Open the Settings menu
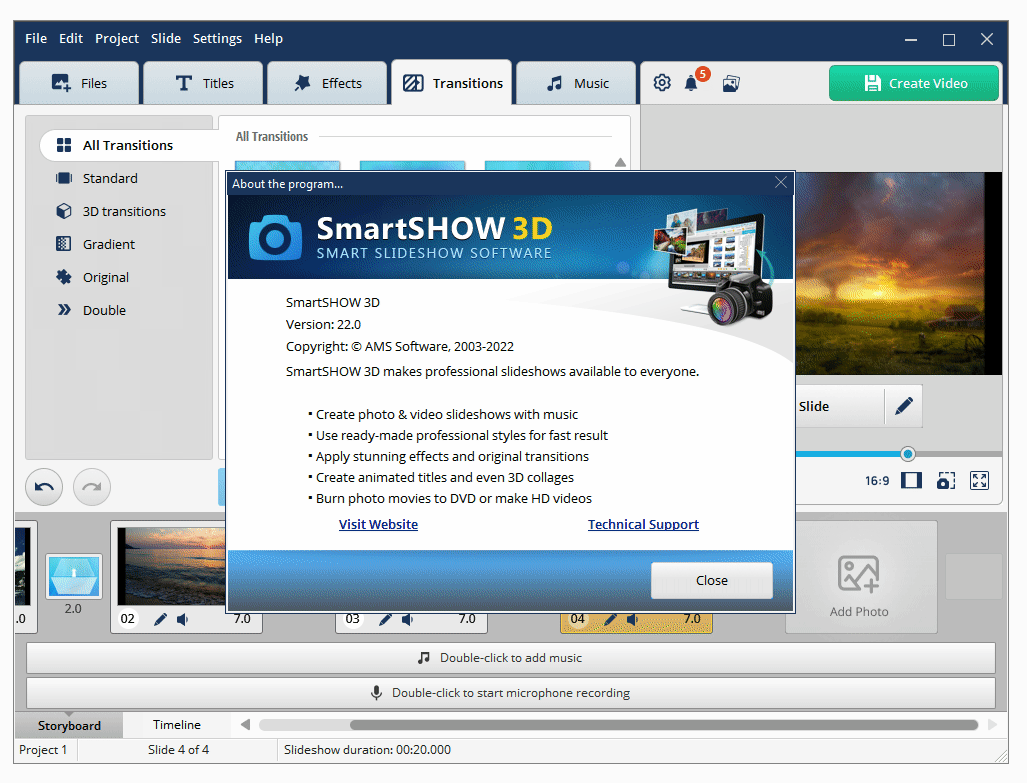This screenshot has height=783, width=1027. [x=217, y=39]
